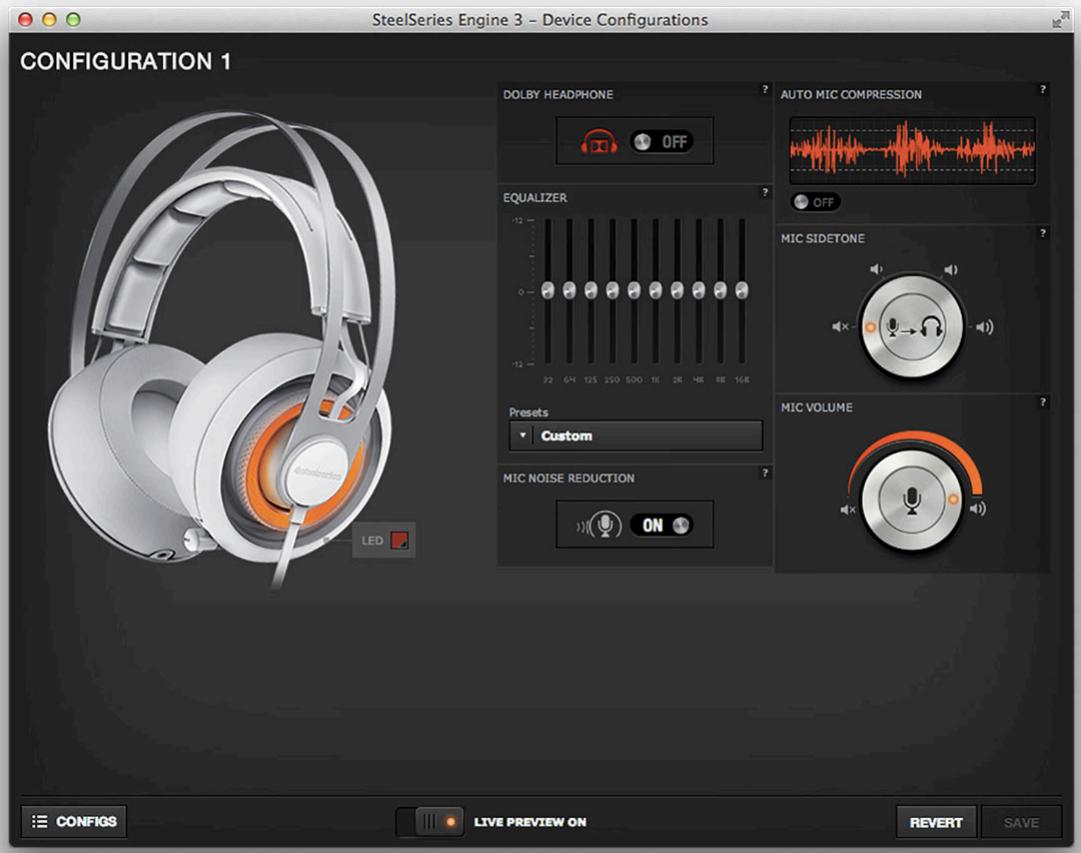Click the headset product image
This screenshot has width=1081, height=853.
pyautogui.click(x=222, y=348)
